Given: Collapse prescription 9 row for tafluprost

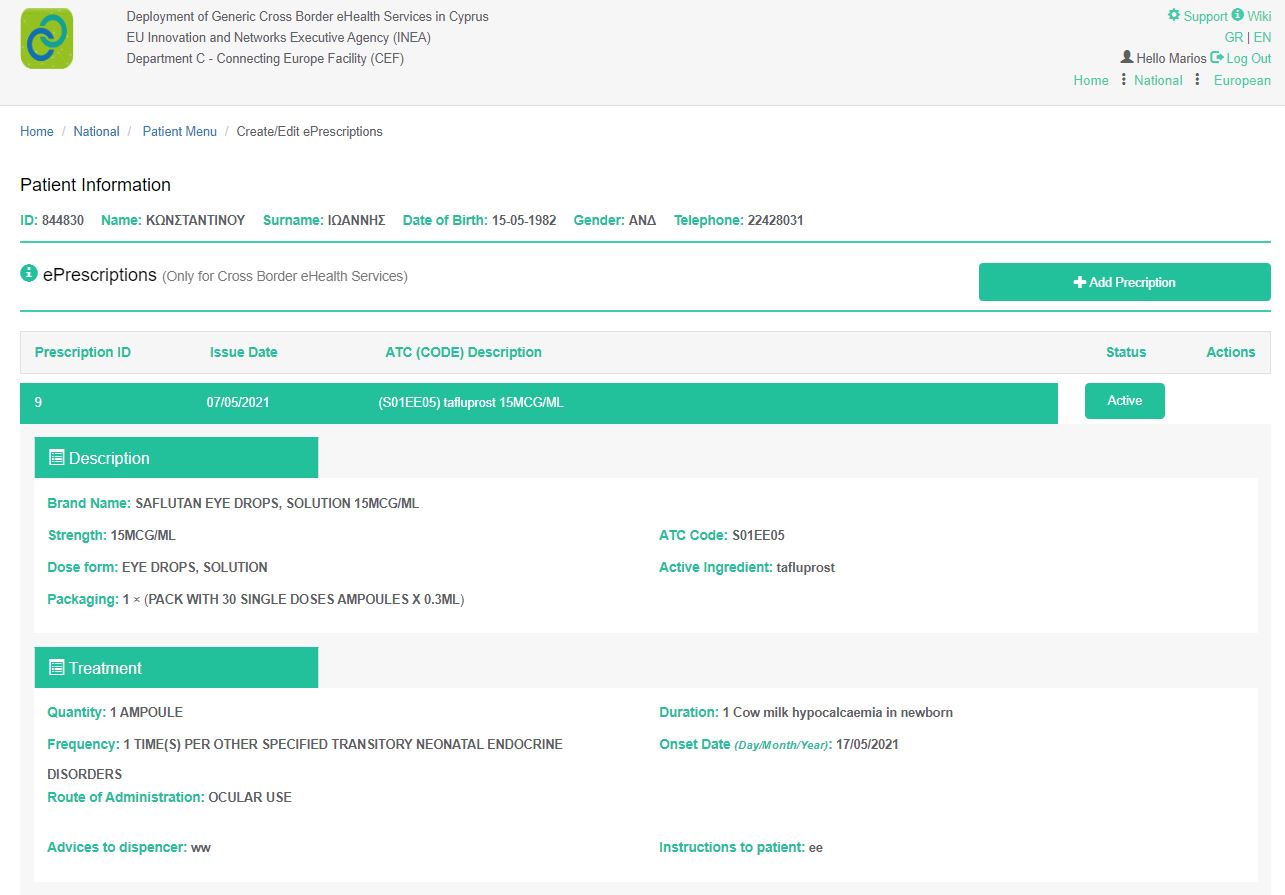Looking at the screenshot, I should pyautogui.click(x=538, y=403).
